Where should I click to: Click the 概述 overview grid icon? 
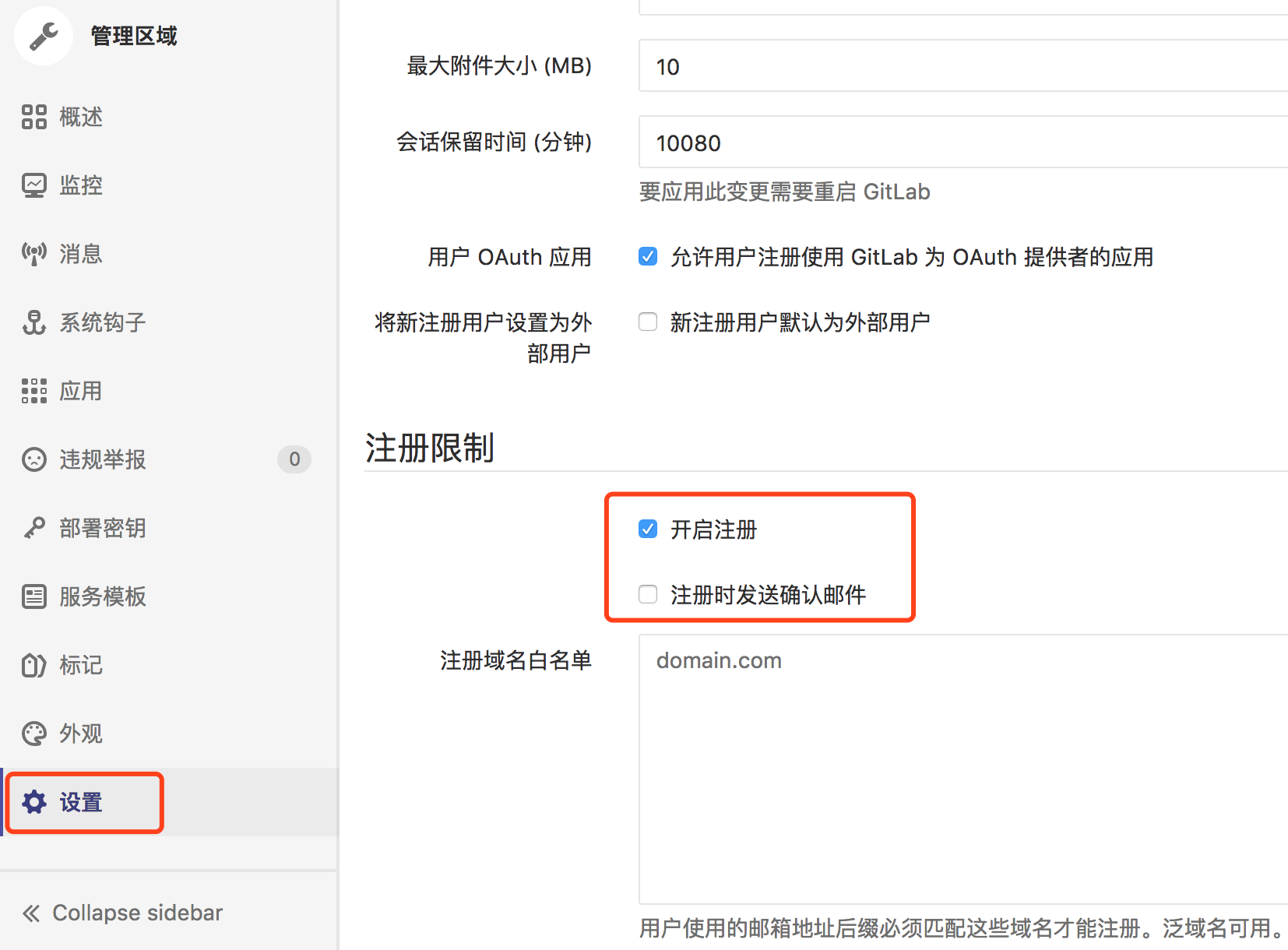[x=34, y=117]
